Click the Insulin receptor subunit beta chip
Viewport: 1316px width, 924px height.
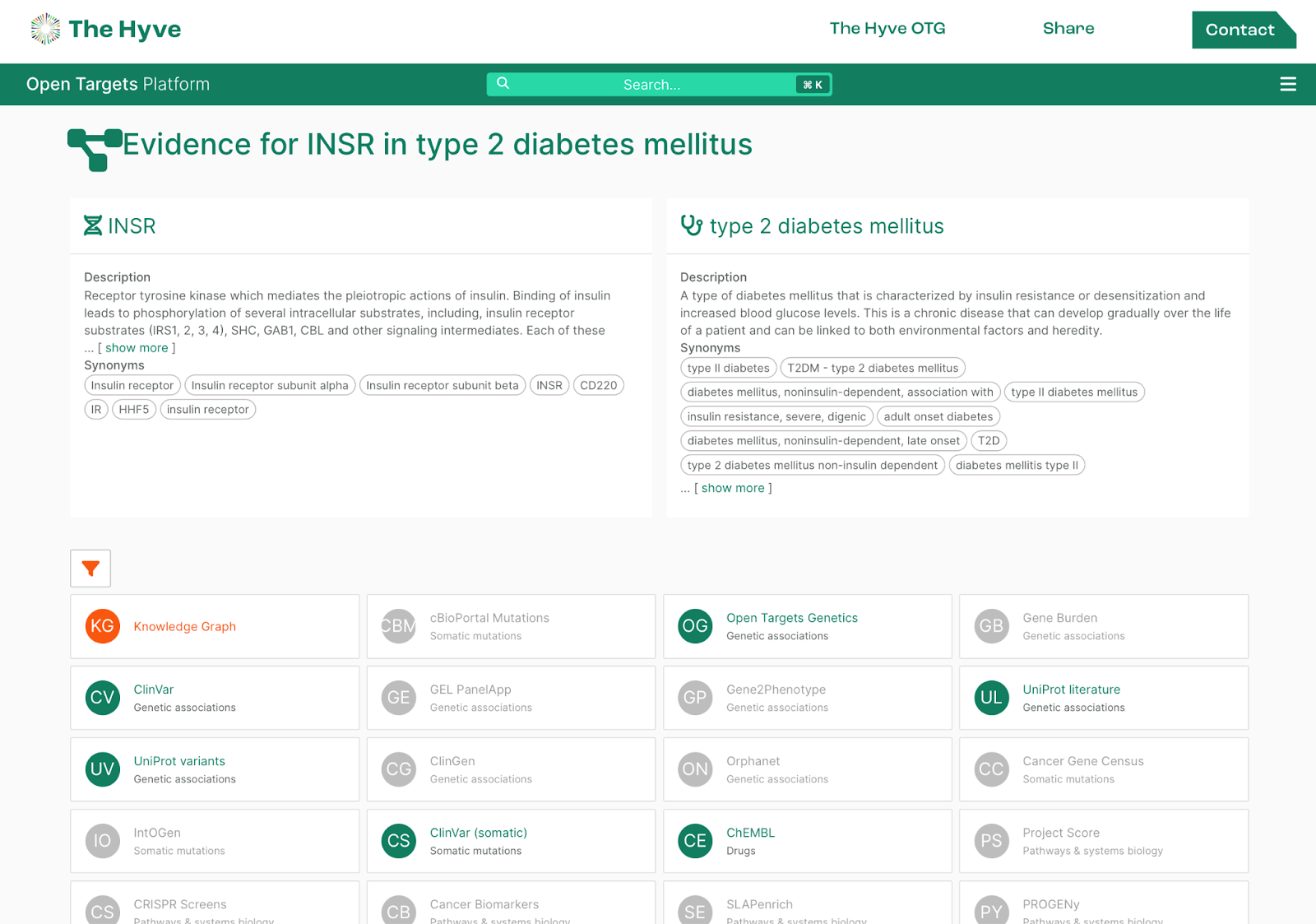tap(443, 385)
